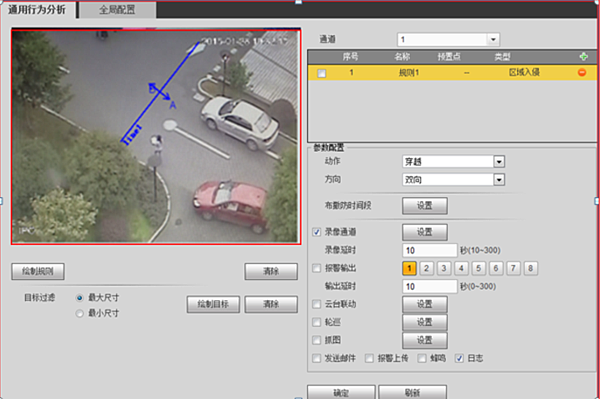Switch to the 全局配置 tab
The image size is (600, 399).
(x=117, y=10)
